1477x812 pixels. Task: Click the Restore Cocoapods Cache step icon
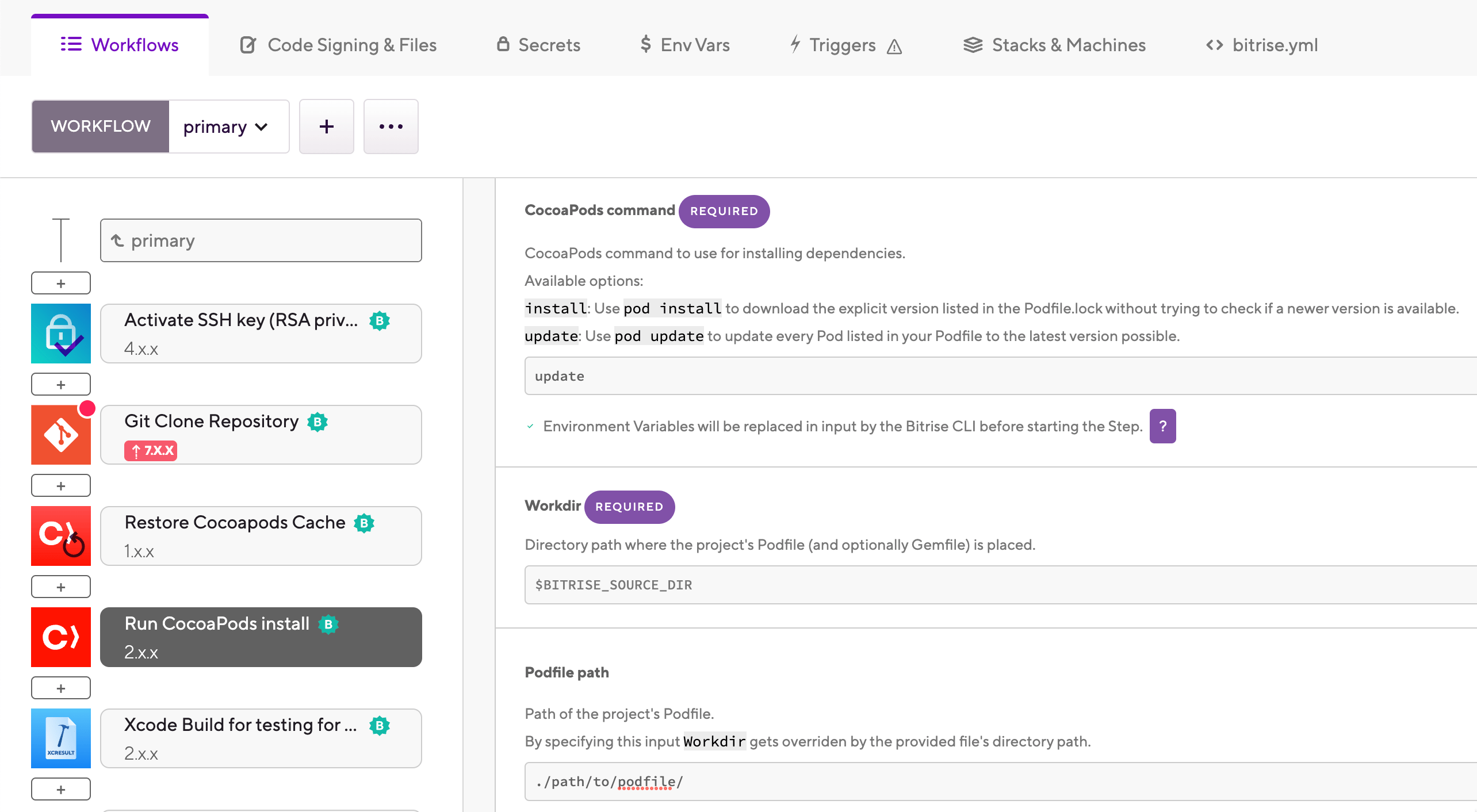point(61,536)
